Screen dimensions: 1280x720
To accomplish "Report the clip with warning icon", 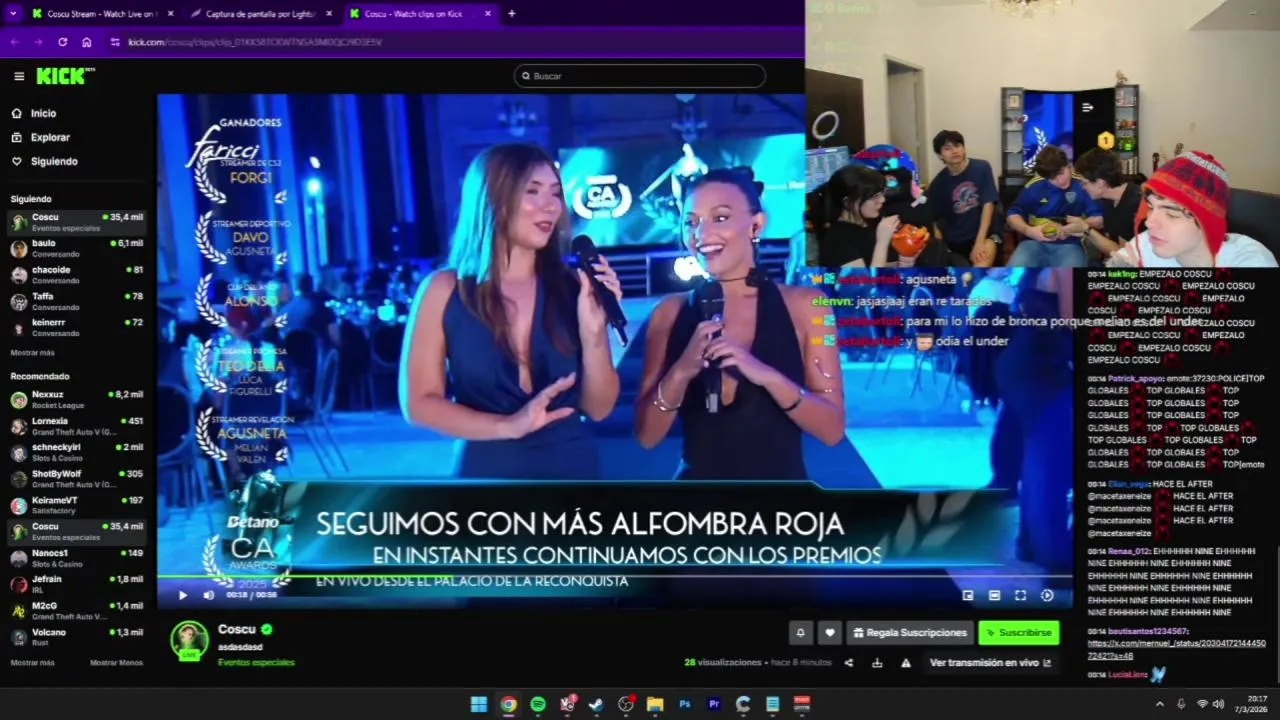I will pyautogui.click(x=906, y=663).
